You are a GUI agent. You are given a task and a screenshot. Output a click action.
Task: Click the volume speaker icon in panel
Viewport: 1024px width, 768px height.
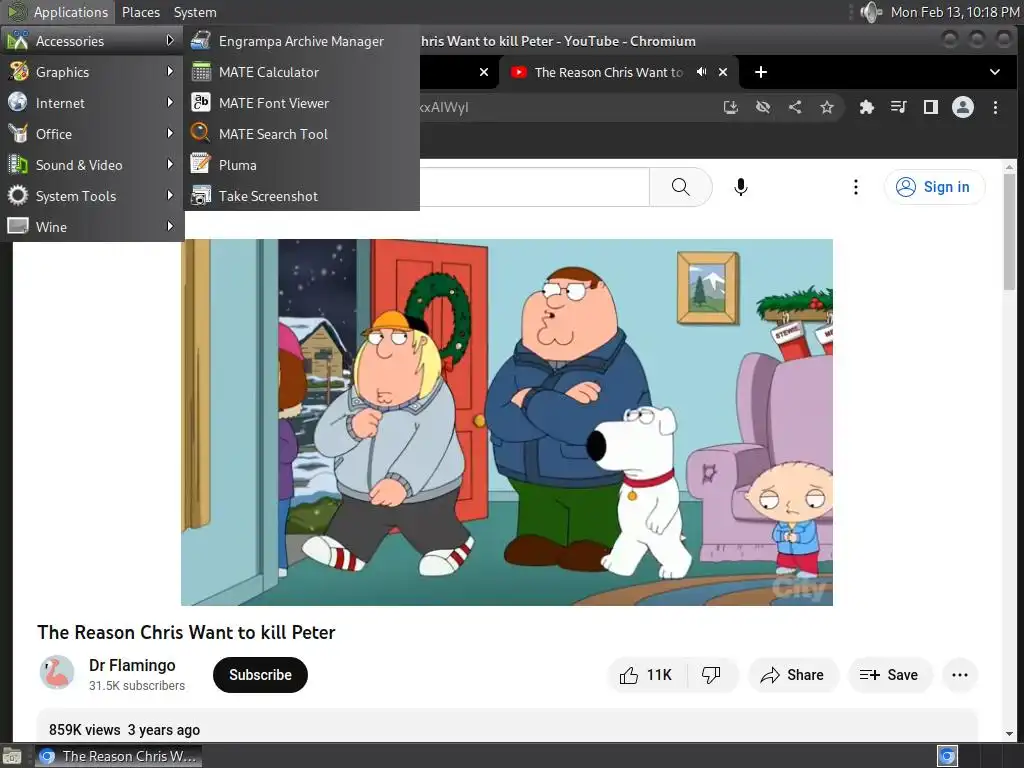(x=871, y=12)
